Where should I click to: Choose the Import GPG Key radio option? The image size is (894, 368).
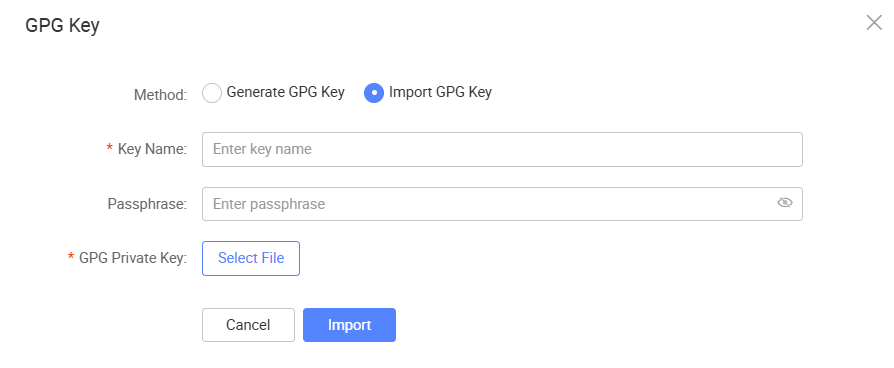tap(373, 94)
